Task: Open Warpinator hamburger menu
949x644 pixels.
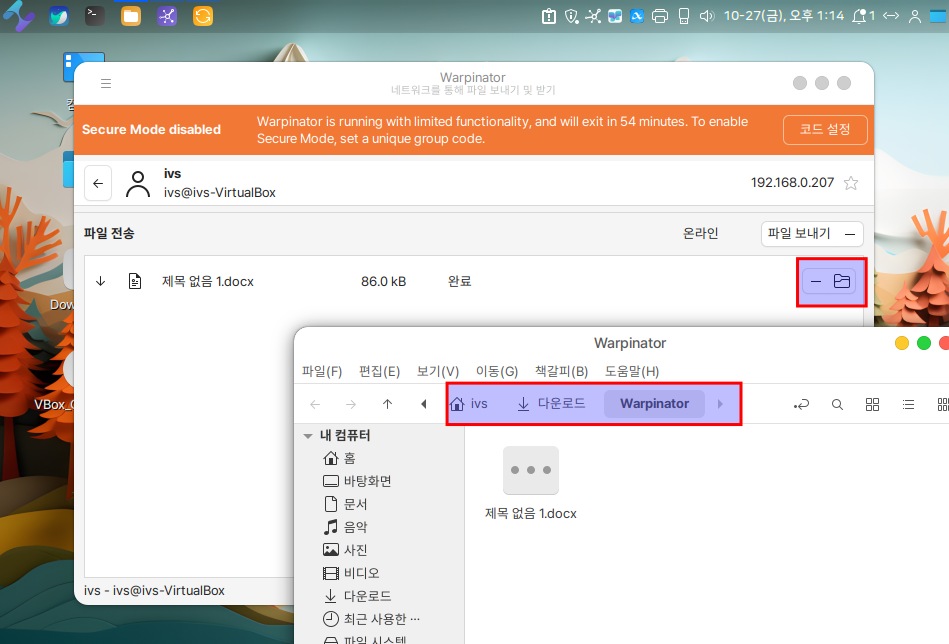Action: click(x=106, y=84)
